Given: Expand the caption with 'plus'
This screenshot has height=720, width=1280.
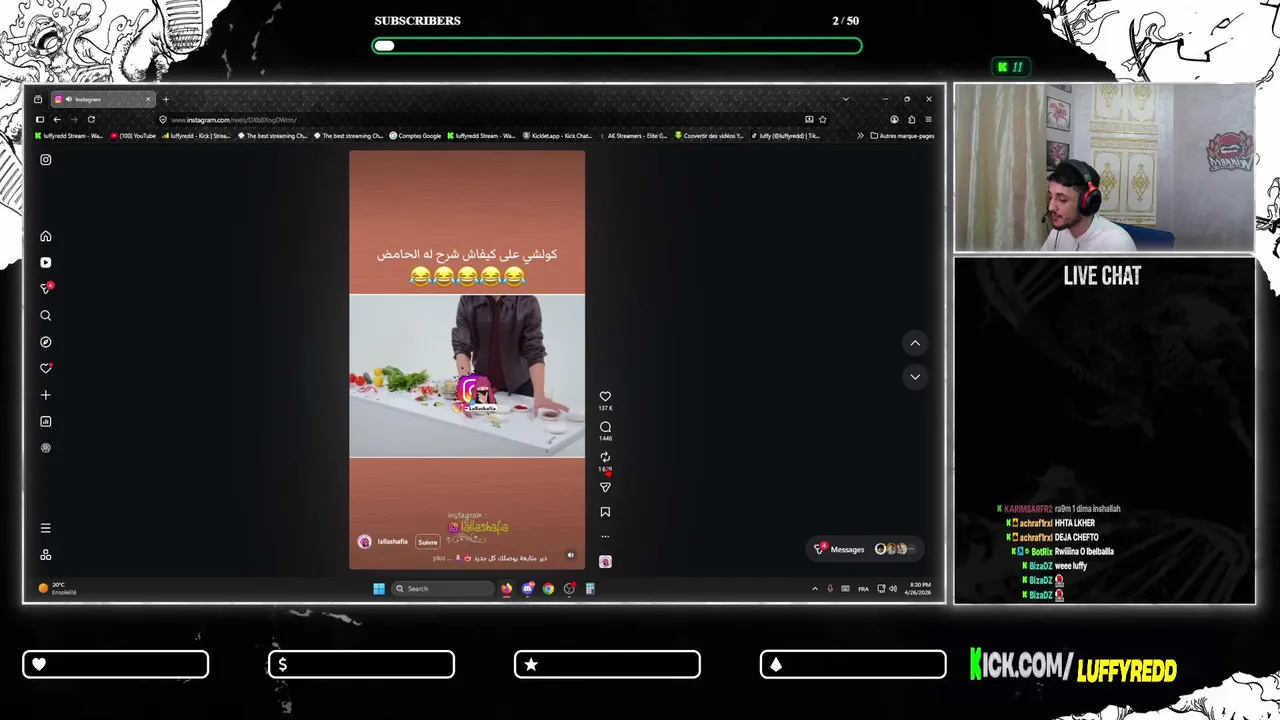Looking at the screenshot, I should coord(439,558).
